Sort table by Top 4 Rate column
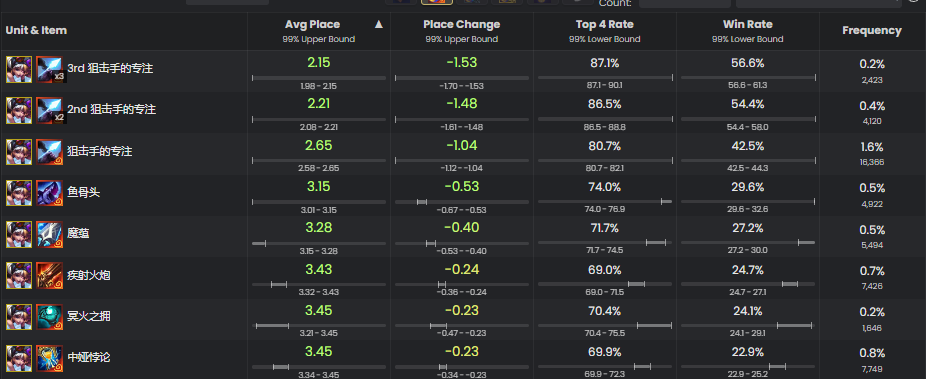926x379 pixels. tap(604, 25)
